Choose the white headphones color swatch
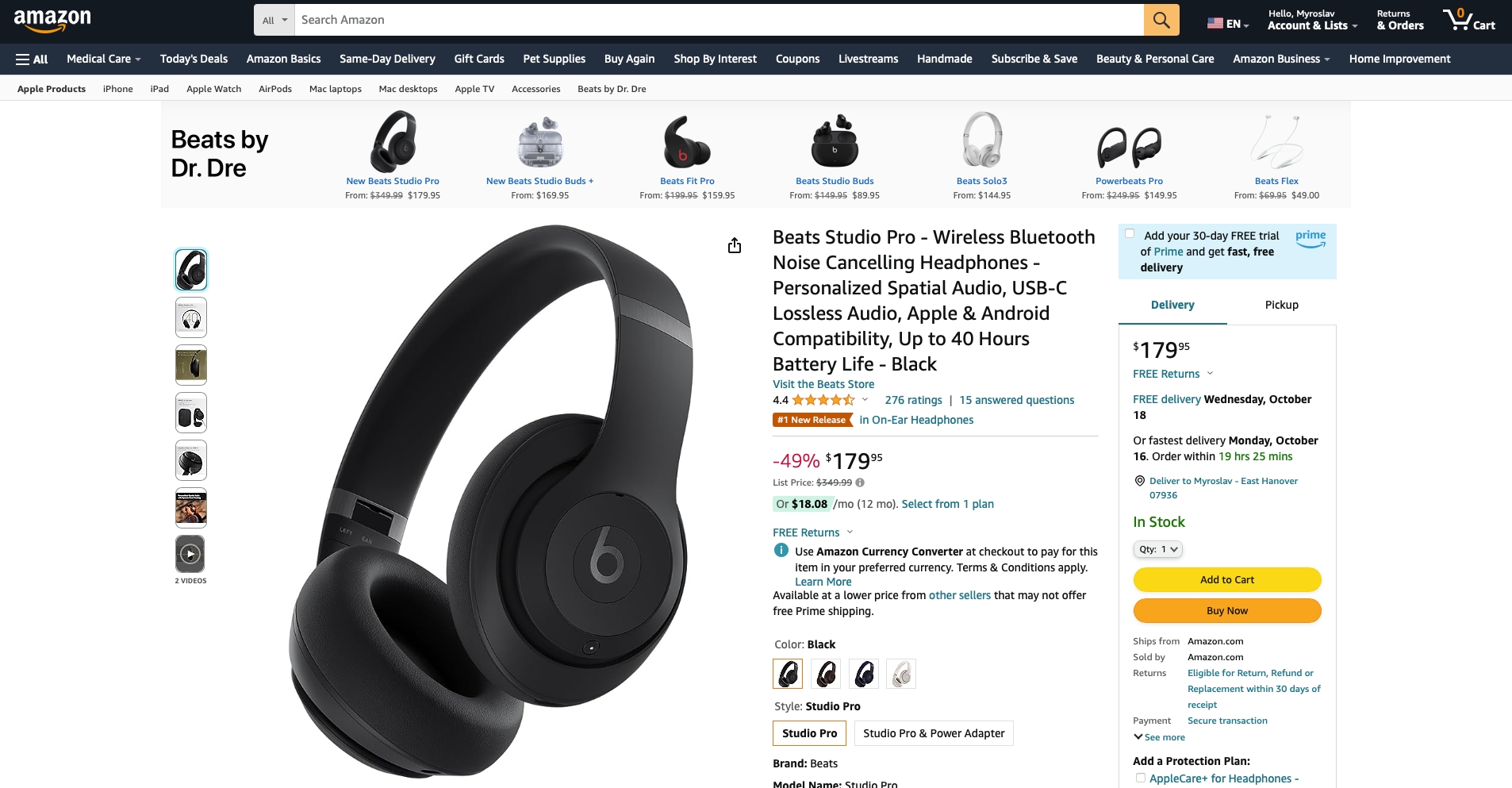The image size is (1512, 788). coord(901,674)
